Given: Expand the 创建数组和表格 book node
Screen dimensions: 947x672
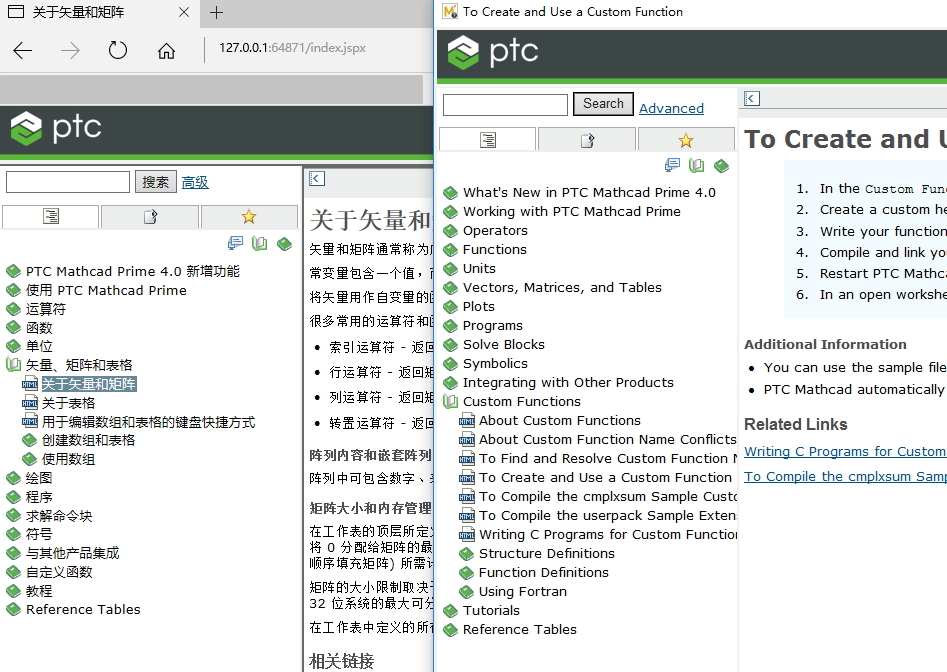Looking at the screenshot, I should (30, 441).
